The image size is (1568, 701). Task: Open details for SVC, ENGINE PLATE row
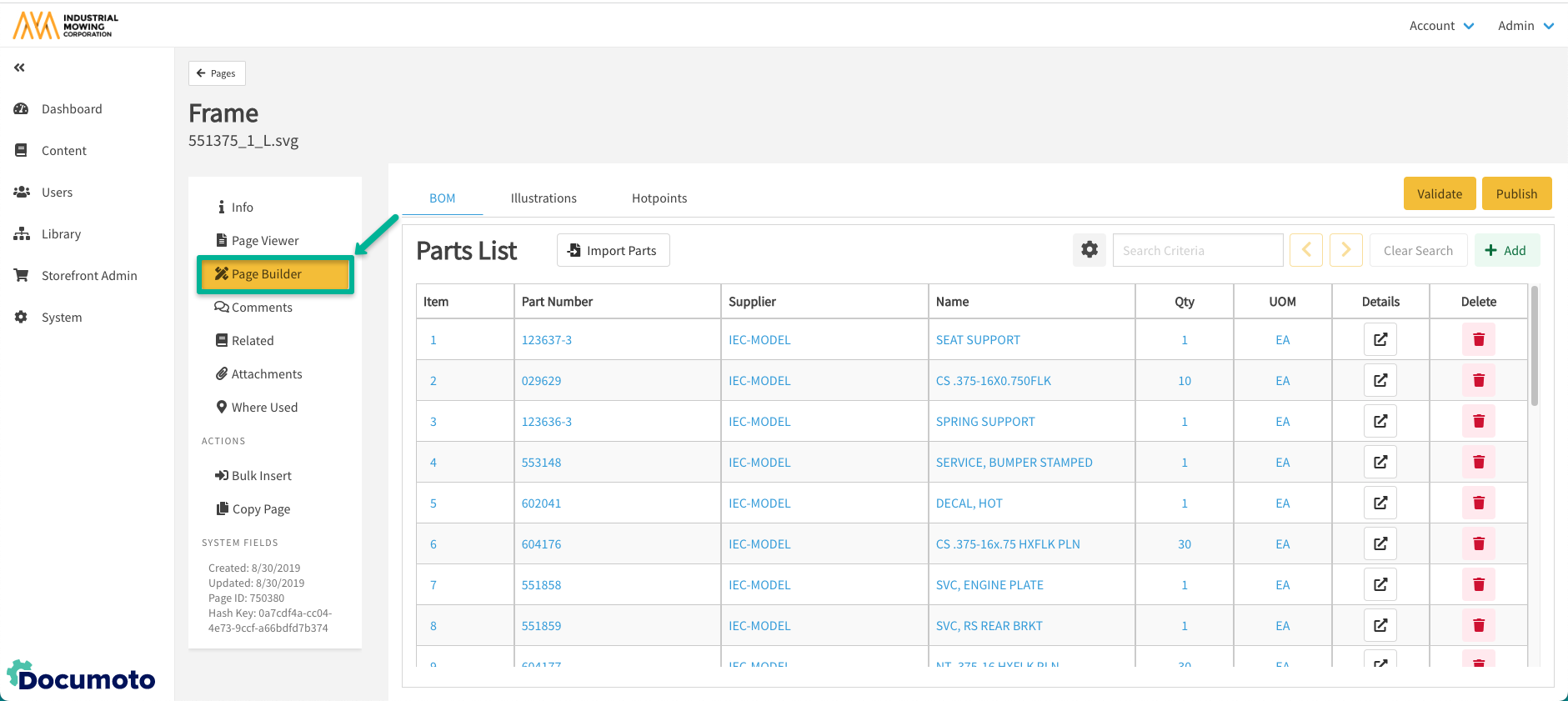(1380, 585)
